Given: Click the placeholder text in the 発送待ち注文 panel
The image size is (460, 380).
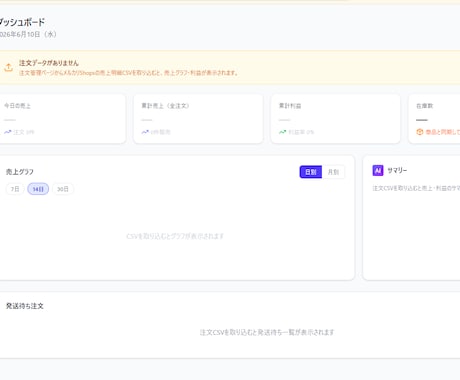Looking at the screenshot, I should [x=267, y=332].
